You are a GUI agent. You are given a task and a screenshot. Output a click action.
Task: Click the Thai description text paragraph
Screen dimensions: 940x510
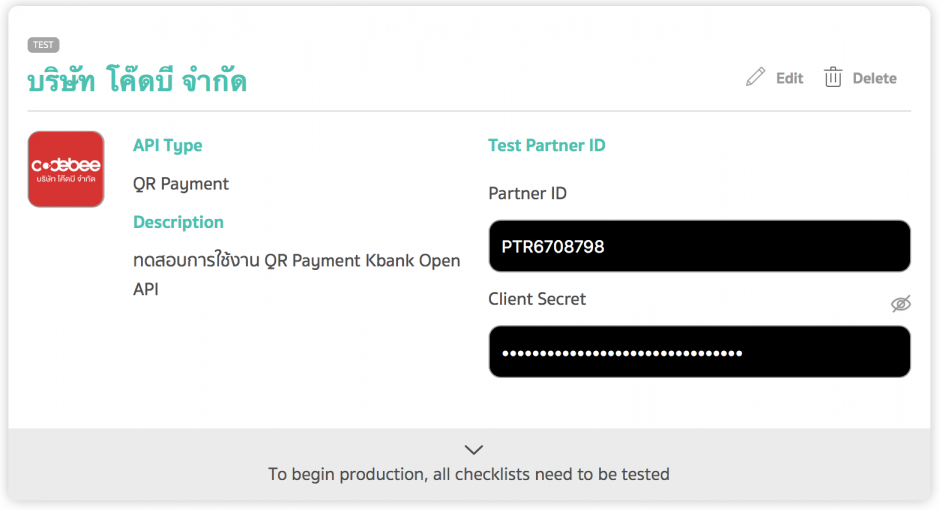[297, 274]
